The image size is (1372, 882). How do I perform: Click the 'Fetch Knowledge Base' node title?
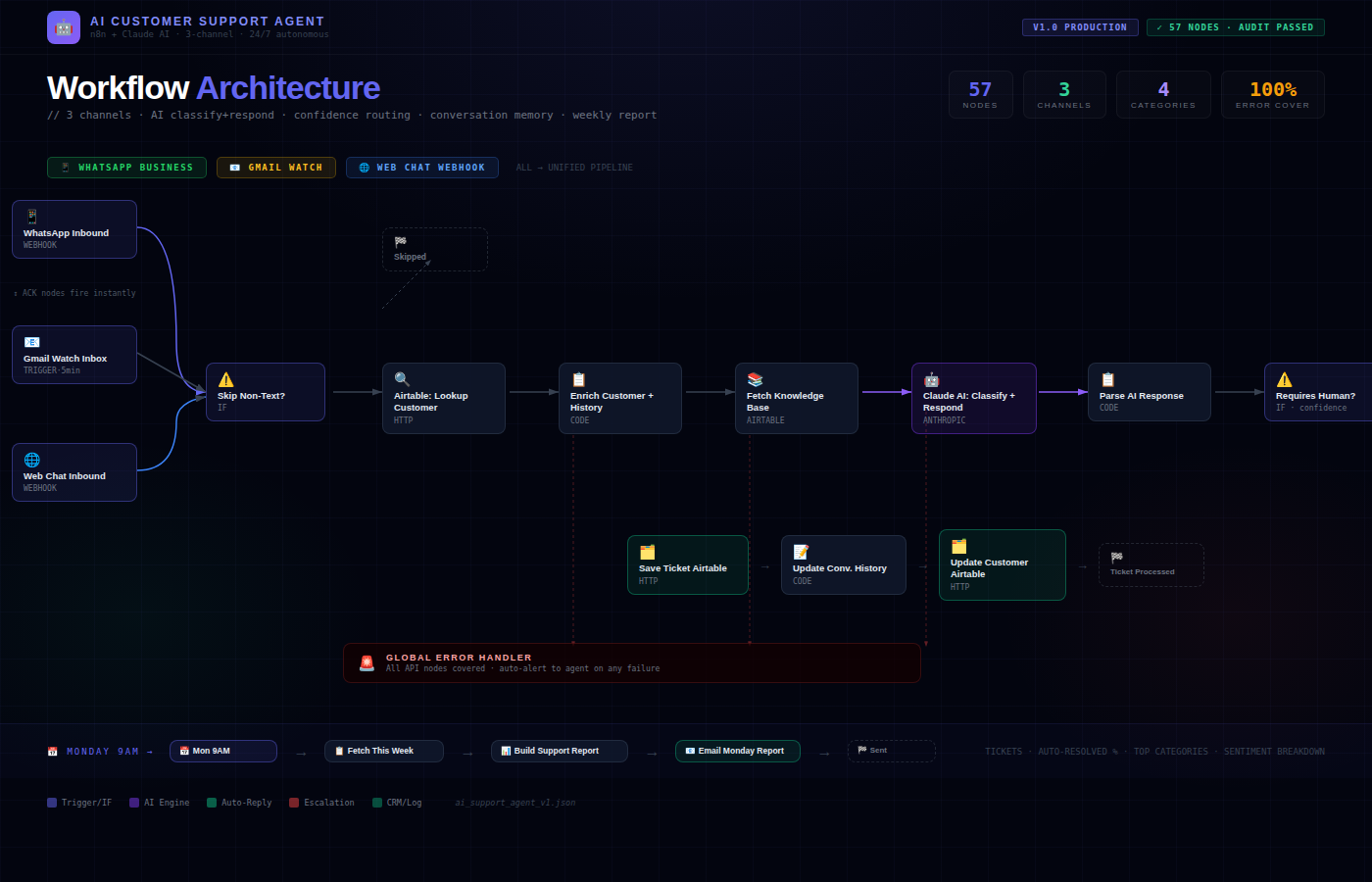coord(785,402)
